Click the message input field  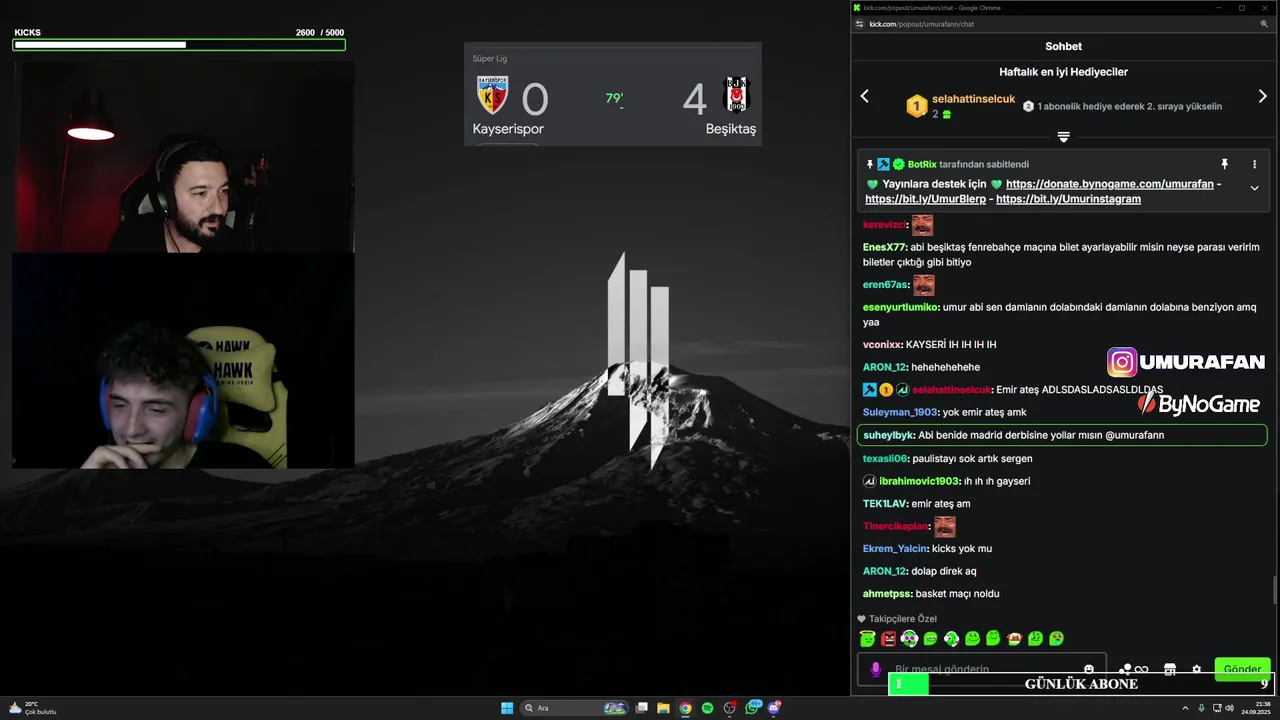point(980,669)
